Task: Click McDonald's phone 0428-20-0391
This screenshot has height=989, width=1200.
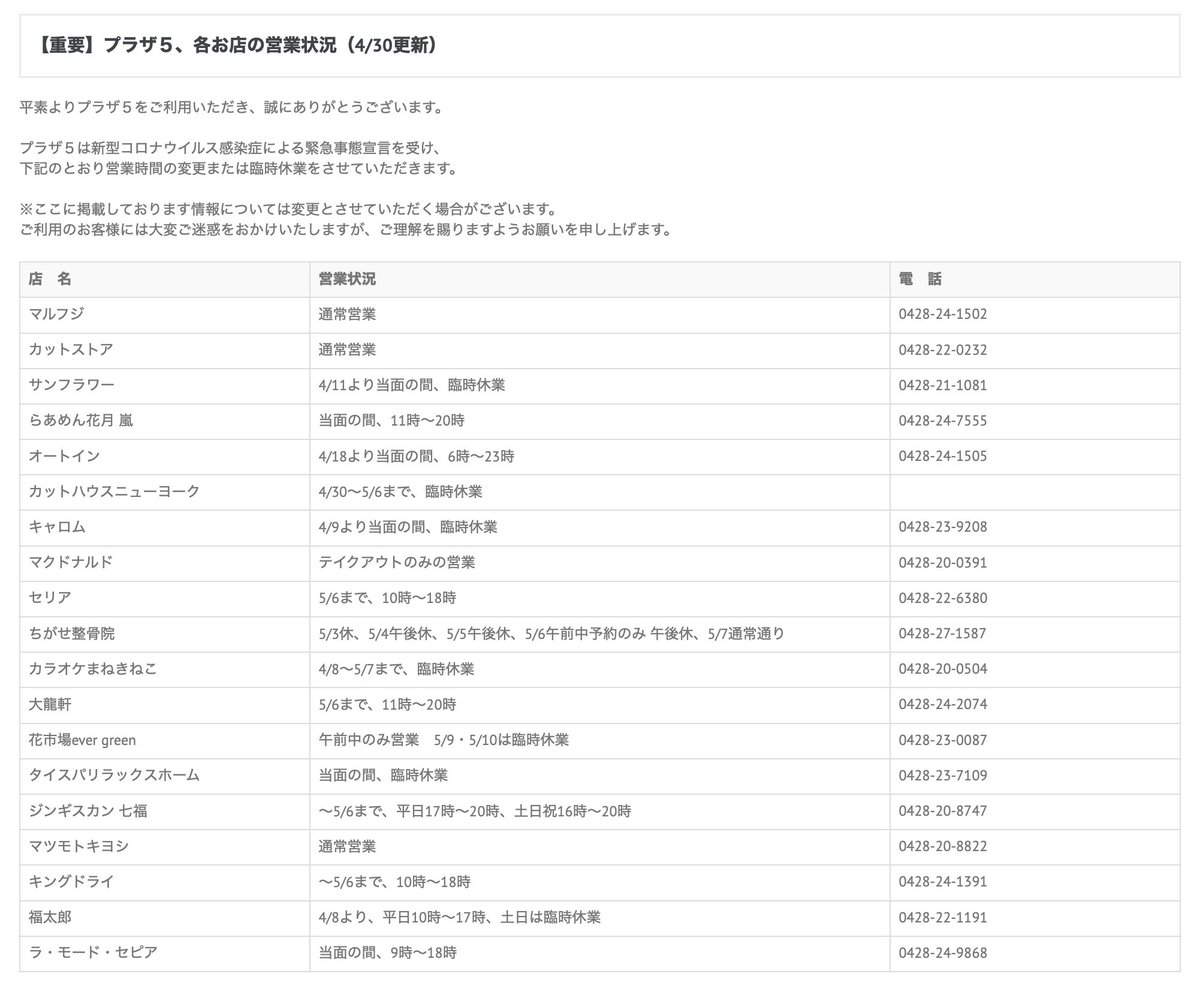Action: (943, 563)
